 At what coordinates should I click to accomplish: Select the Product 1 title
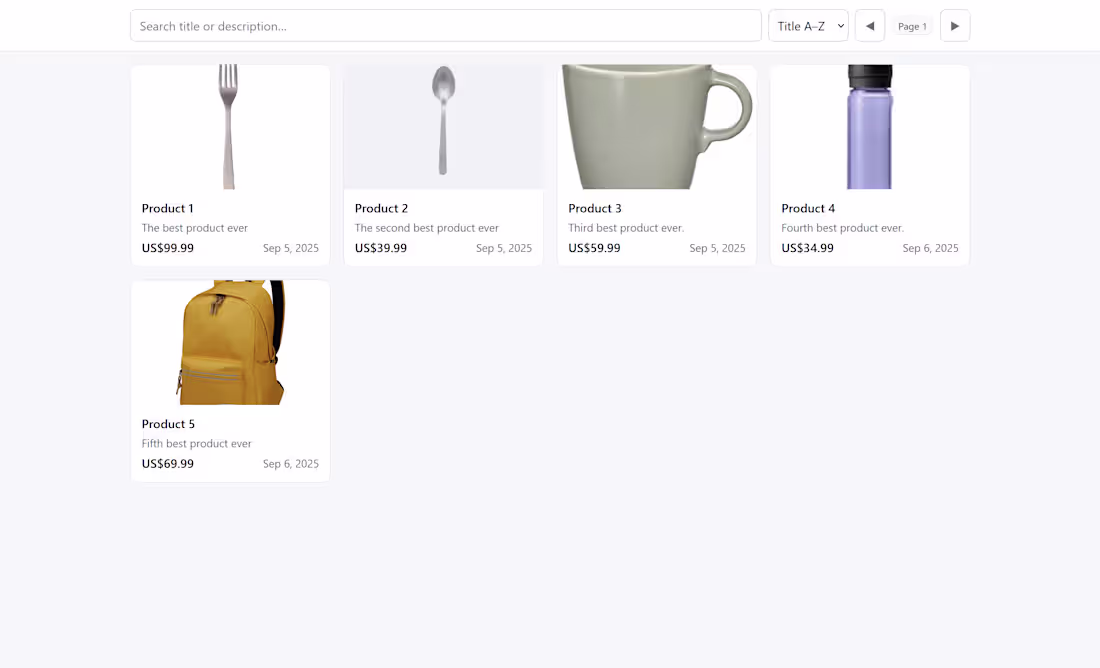tap(167, 208)
